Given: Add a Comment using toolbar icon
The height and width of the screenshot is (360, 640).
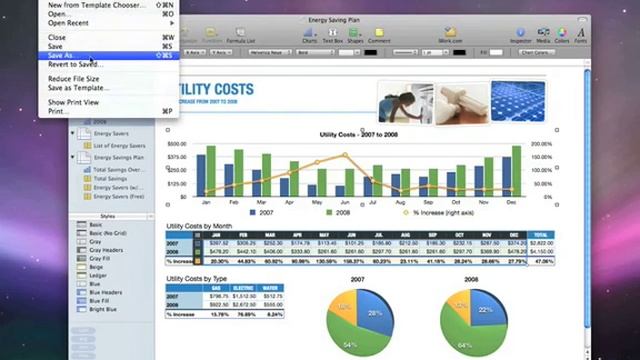Looking at the screenshot, I should [x=379, y=35].
